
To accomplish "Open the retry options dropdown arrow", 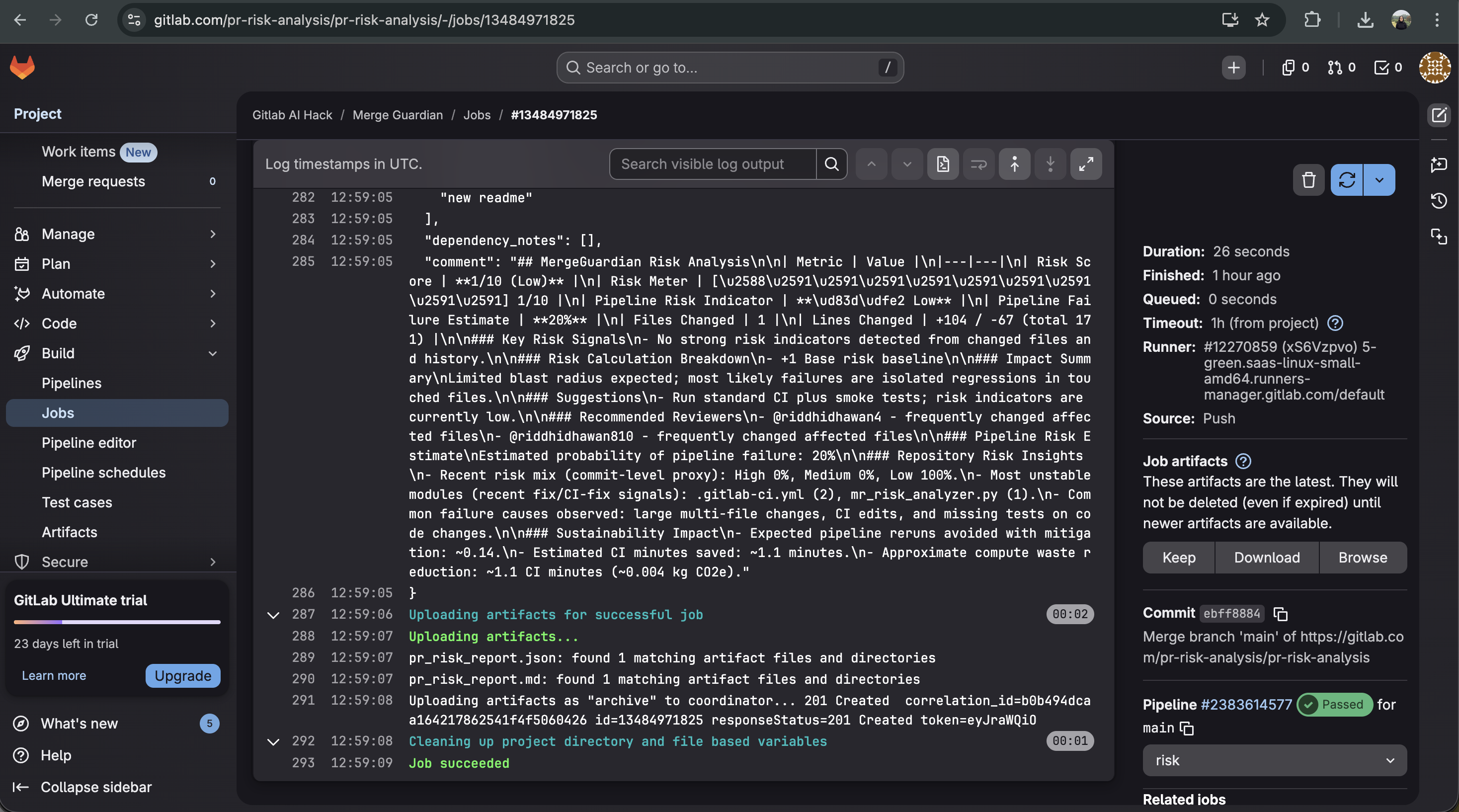I will click(1379, 180).
